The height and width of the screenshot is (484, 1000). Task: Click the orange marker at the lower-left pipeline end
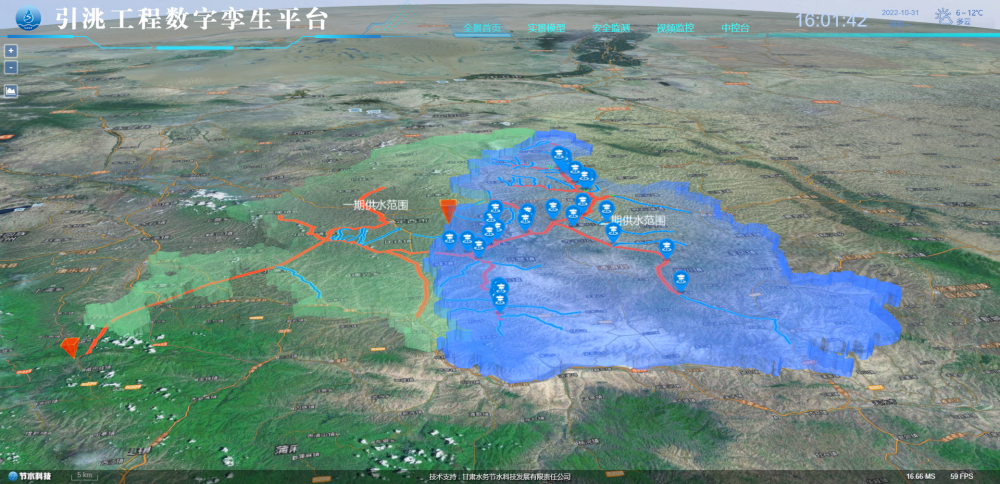click(70, 346)
